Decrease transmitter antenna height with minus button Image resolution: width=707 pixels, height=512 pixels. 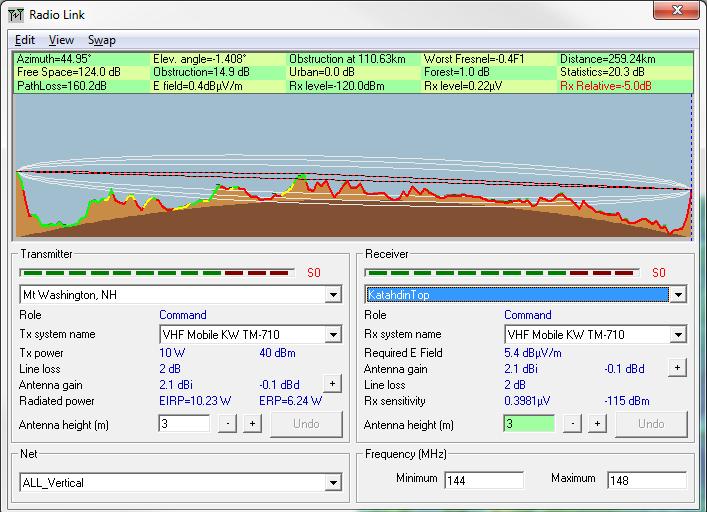(229, 424)
